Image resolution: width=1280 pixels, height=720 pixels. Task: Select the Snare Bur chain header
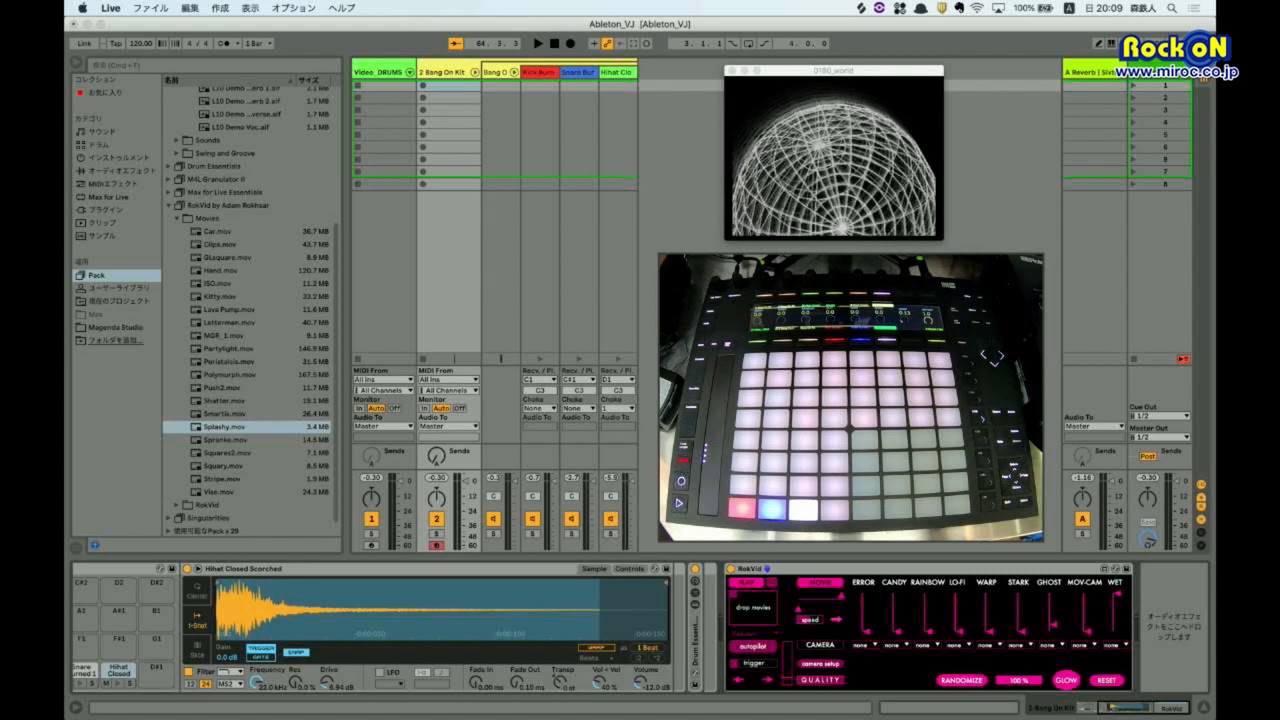click(578, 72)
